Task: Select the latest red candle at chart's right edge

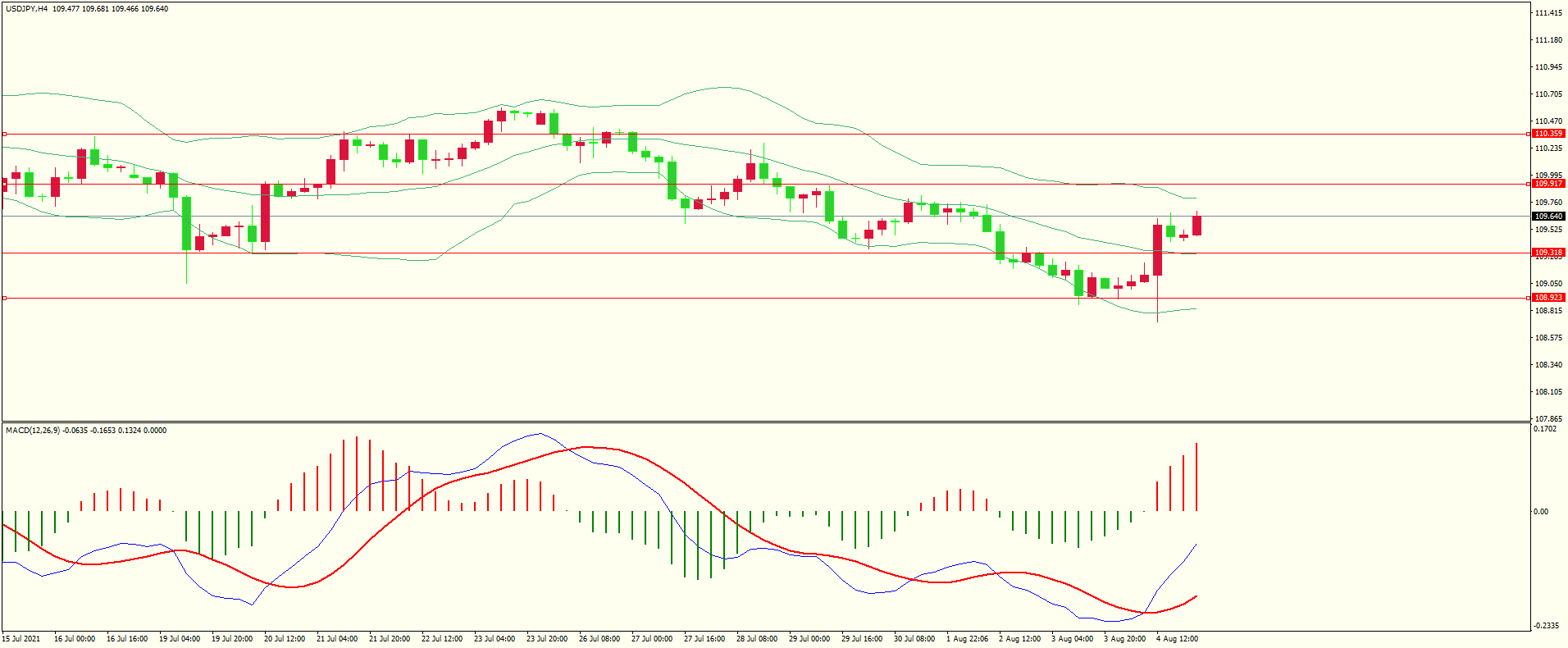Action: click(1197, 226)
